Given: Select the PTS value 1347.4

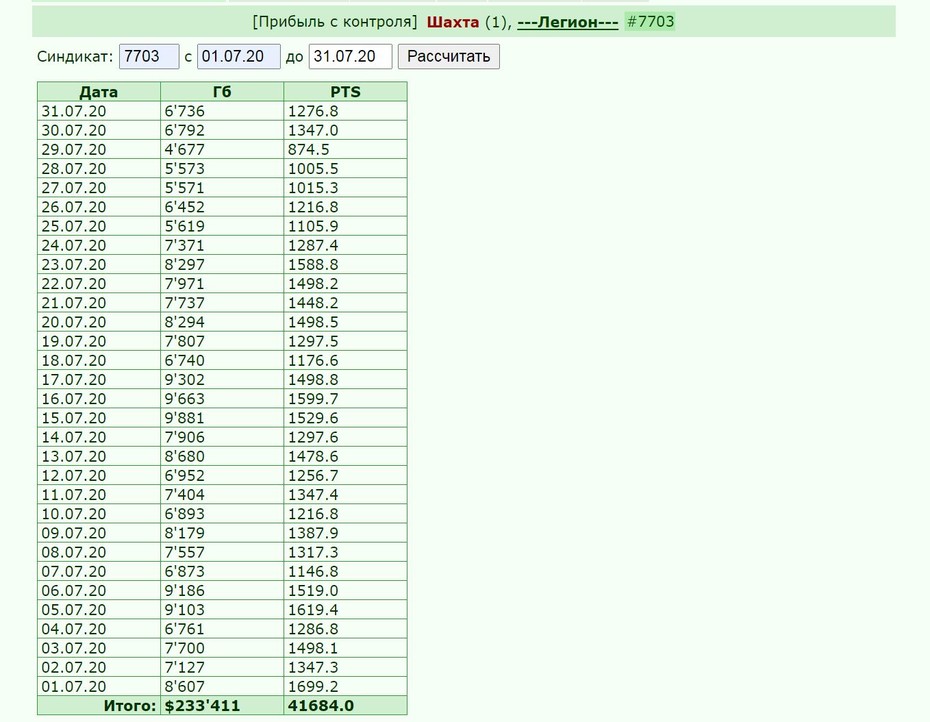Looking at the screenshot, I should click(313, 495).
